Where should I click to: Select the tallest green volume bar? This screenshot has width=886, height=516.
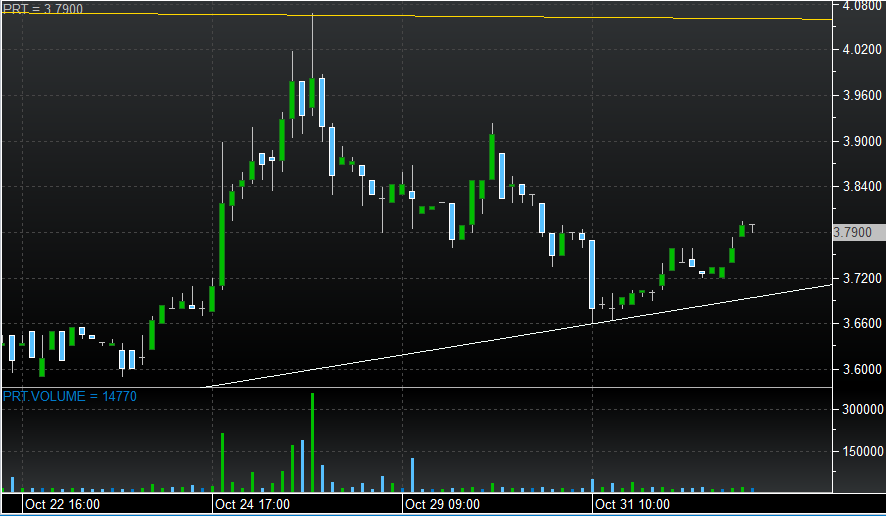coord(312,442)
